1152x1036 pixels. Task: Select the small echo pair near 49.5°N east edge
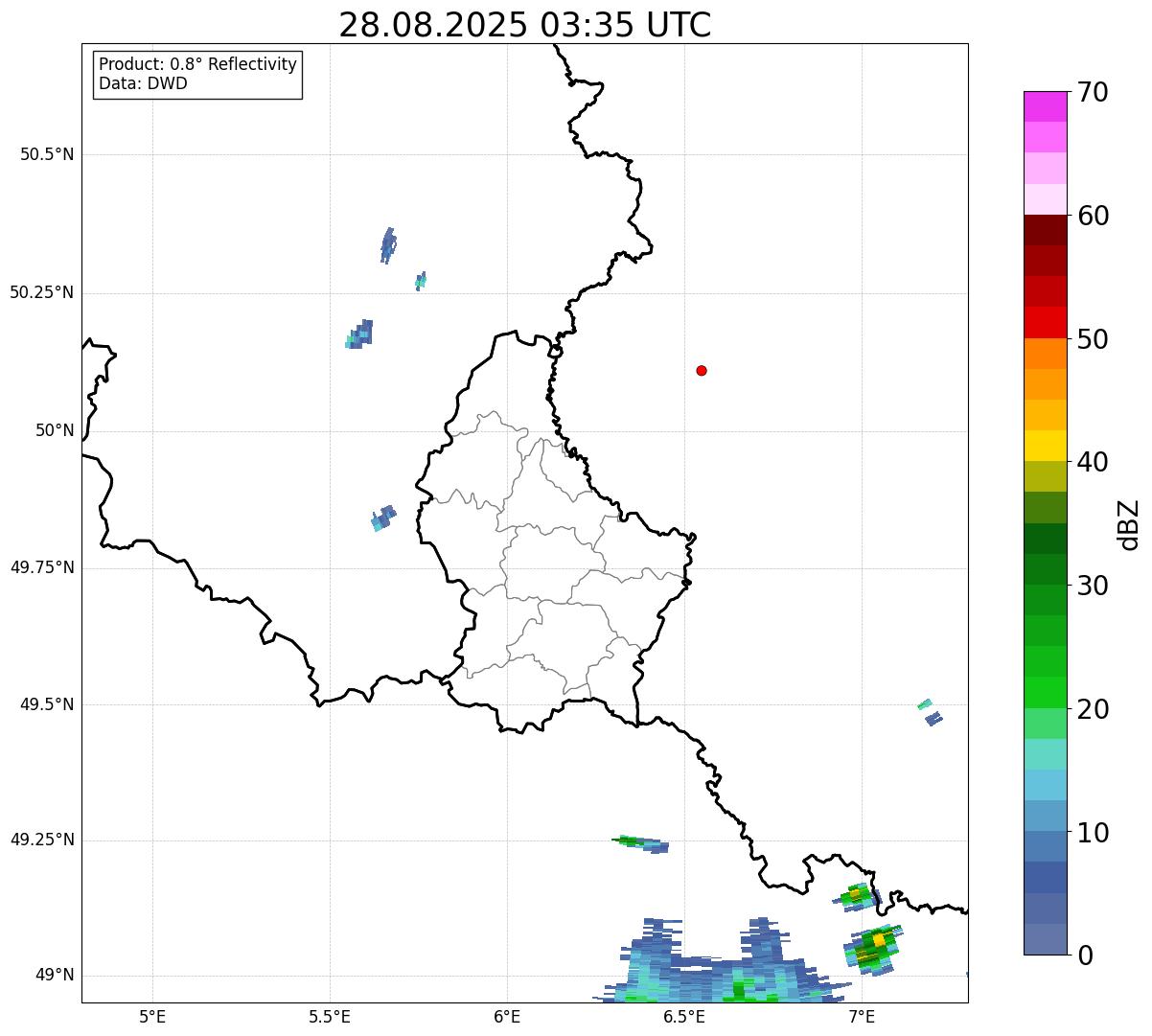[x=930, y=711]
